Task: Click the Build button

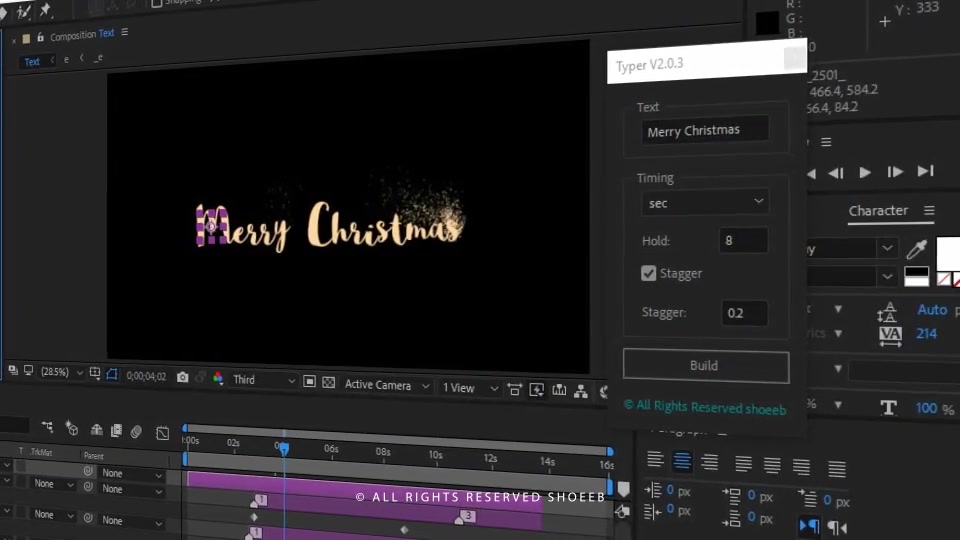Action: pyautogui.click(x=706, y=366)
